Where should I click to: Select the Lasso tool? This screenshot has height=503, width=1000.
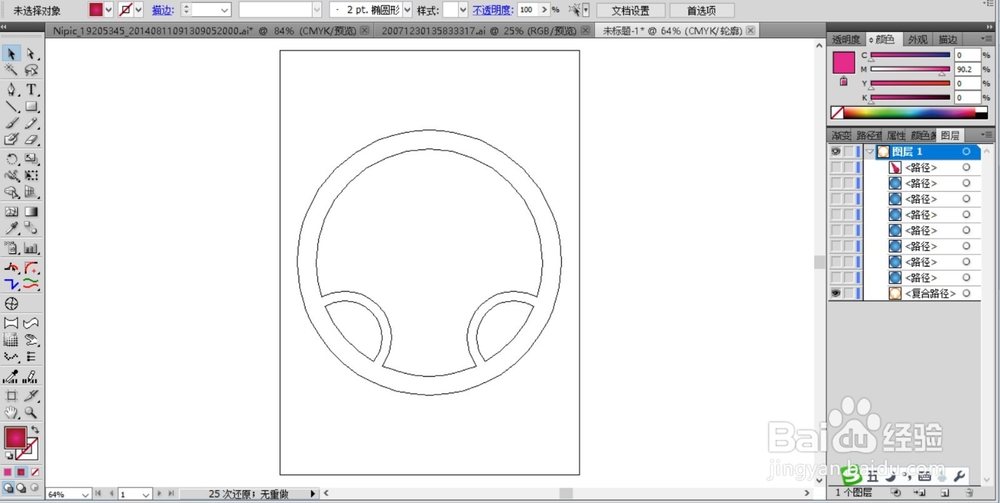pos(31,70)
